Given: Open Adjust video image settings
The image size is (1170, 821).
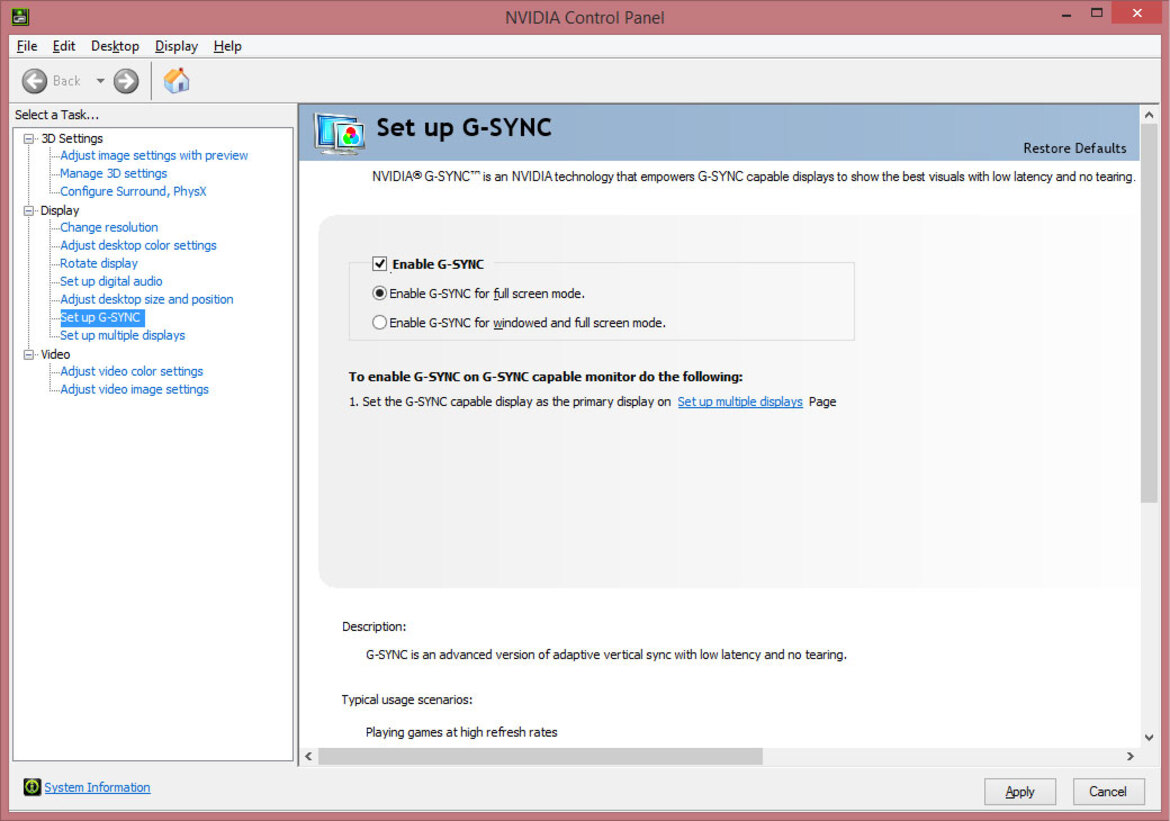Looking at the screenshot, I should click(x=134, y=389).
